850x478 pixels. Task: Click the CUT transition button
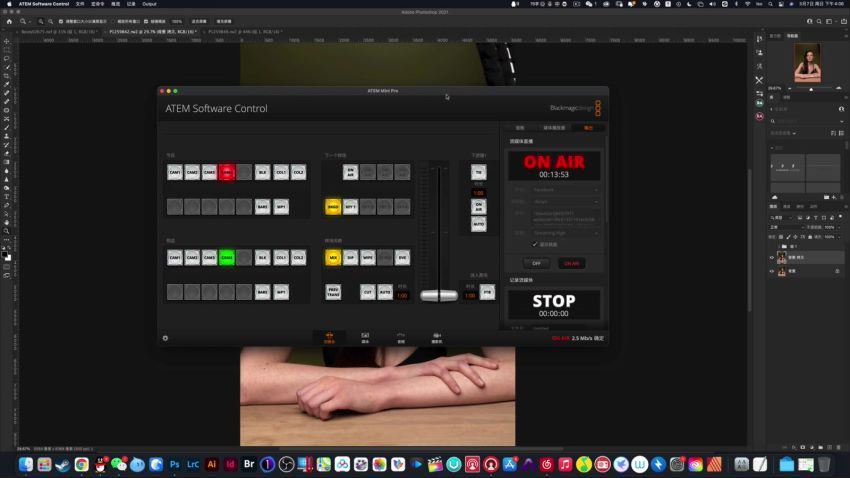(x=368, y=292)
